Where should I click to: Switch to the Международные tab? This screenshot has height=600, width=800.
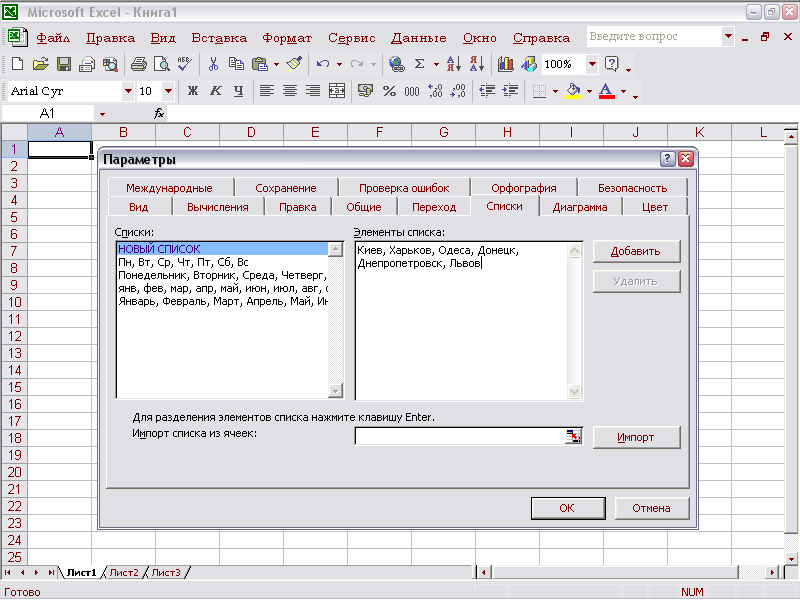click(x=169, y=188)
